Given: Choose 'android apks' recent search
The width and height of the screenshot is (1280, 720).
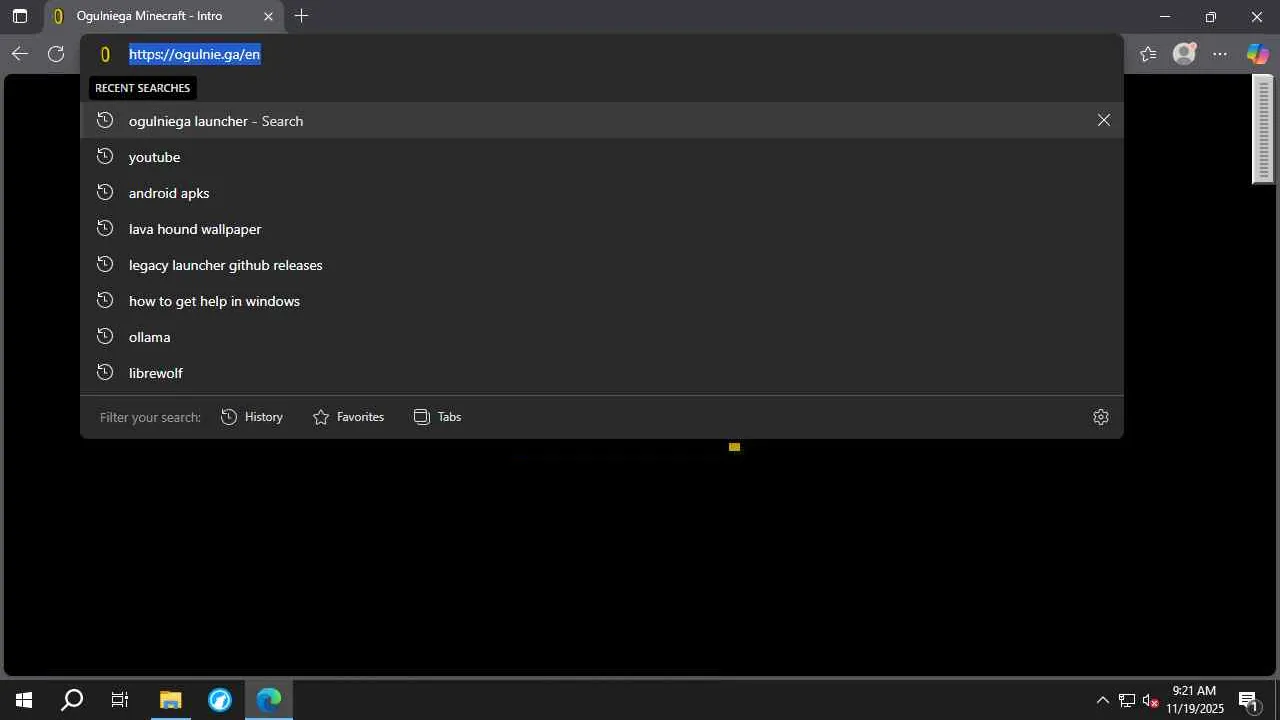Looking at the screenshot, I should coord(602,192).
